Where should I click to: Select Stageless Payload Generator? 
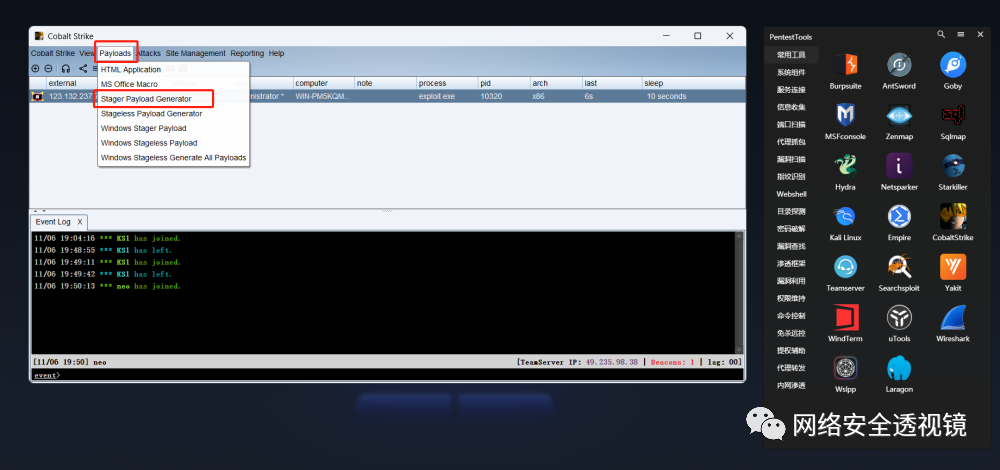tap(173, 114)
